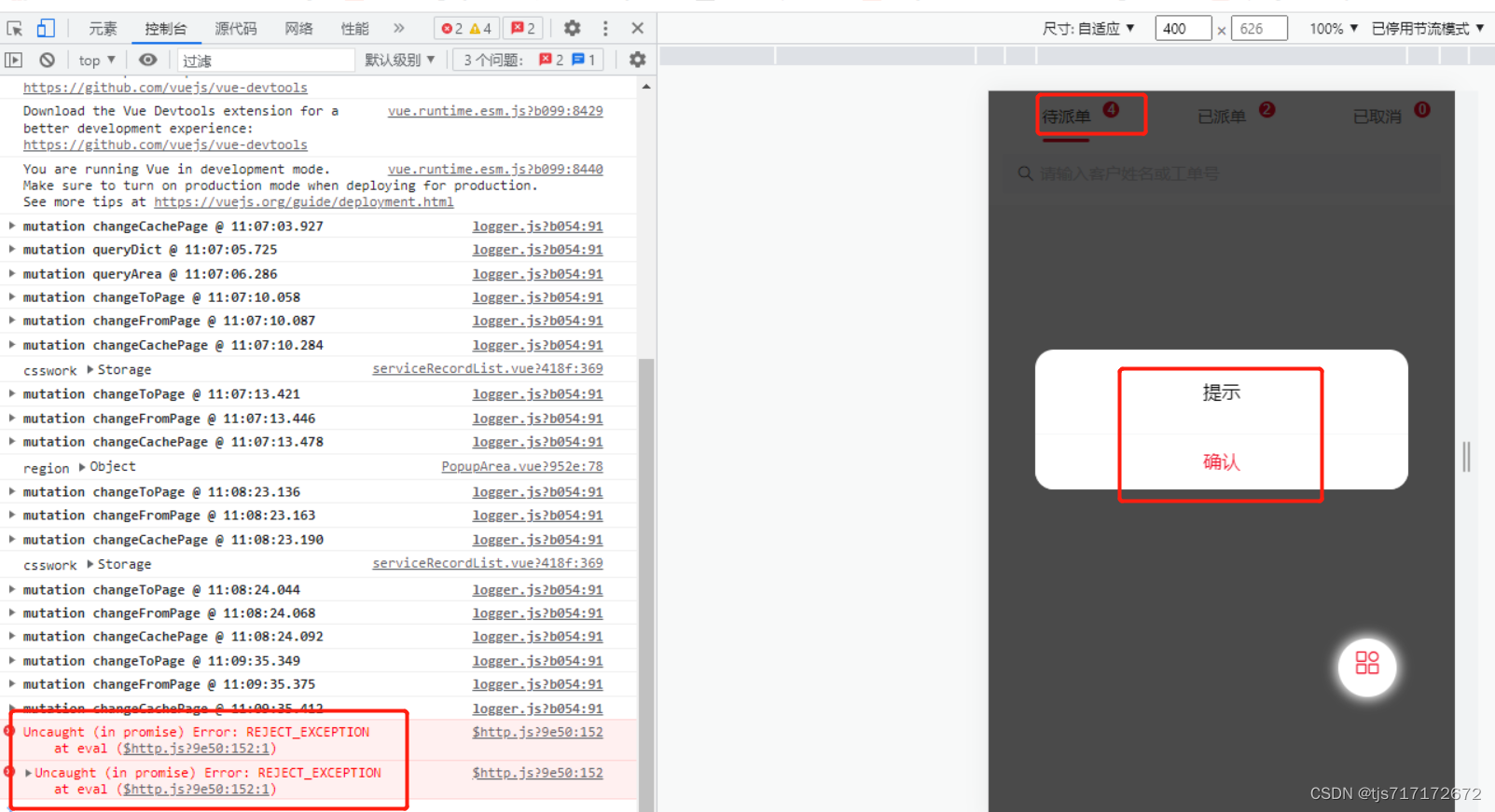Open the 网络 tab

(298, 29)
